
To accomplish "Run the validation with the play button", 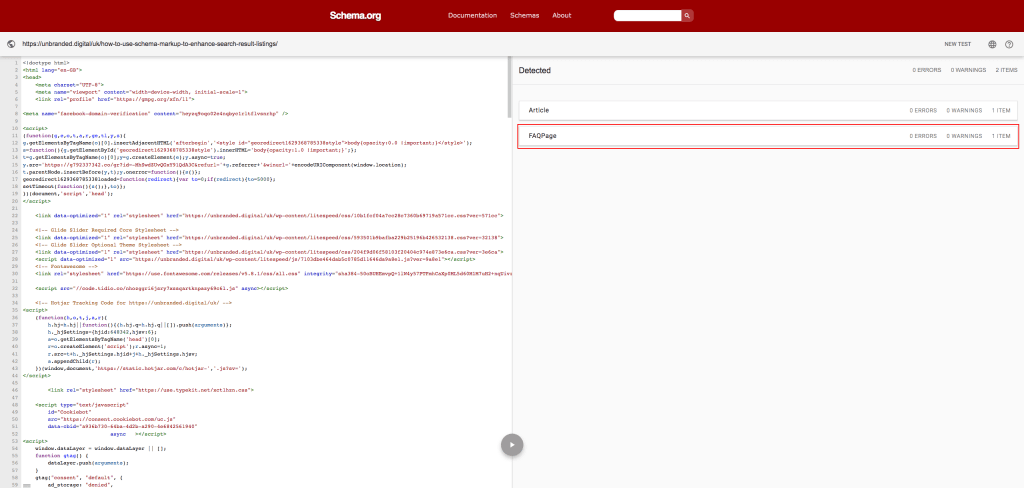I will 512,444.
